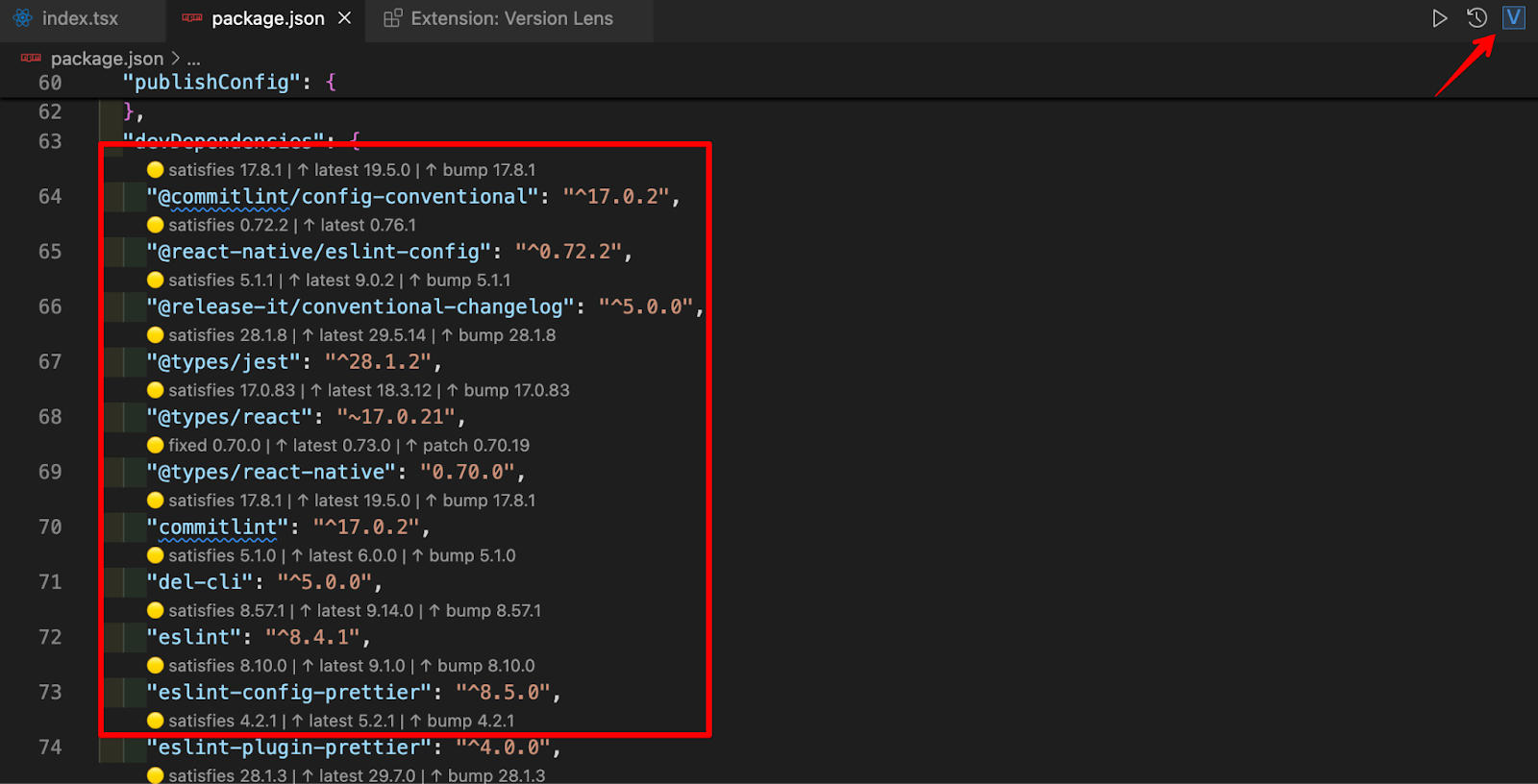Image resolution: width=1538 pixels, height=784 pixels.
Task: Click the yellow status dot above del-cli
Action: (x=156, y=555)
